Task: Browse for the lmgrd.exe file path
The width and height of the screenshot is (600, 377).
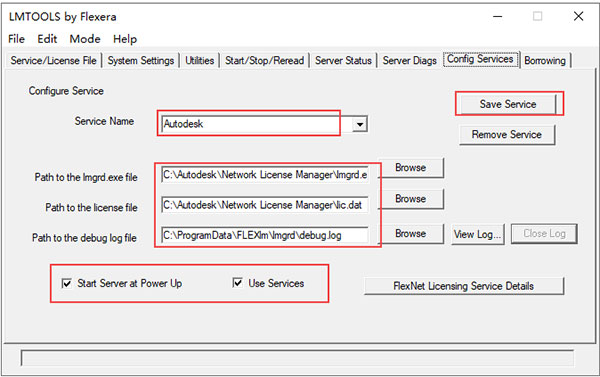Action: 411,168
